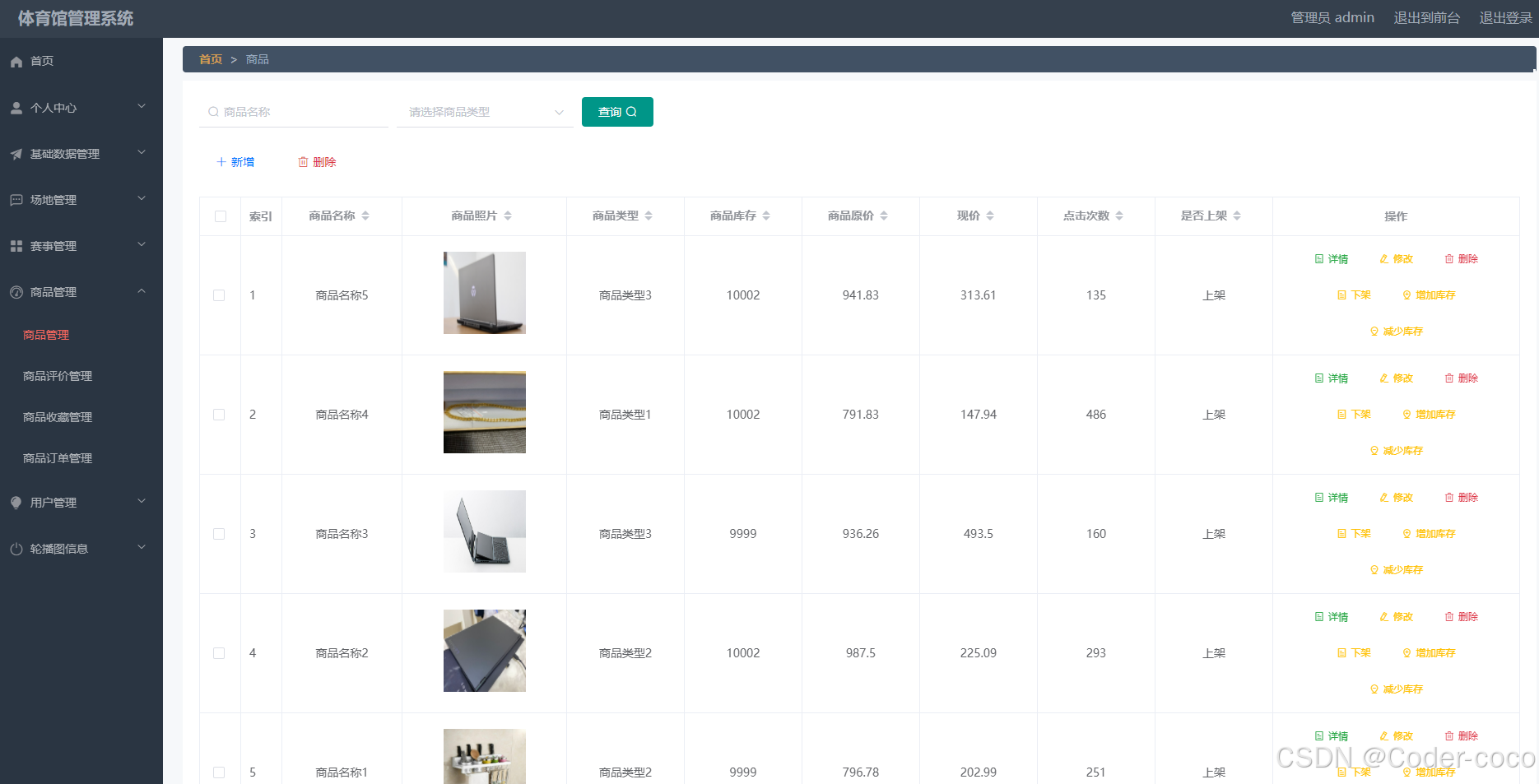Click 详情 for 商品名称2

click(x=1332, y=617)
